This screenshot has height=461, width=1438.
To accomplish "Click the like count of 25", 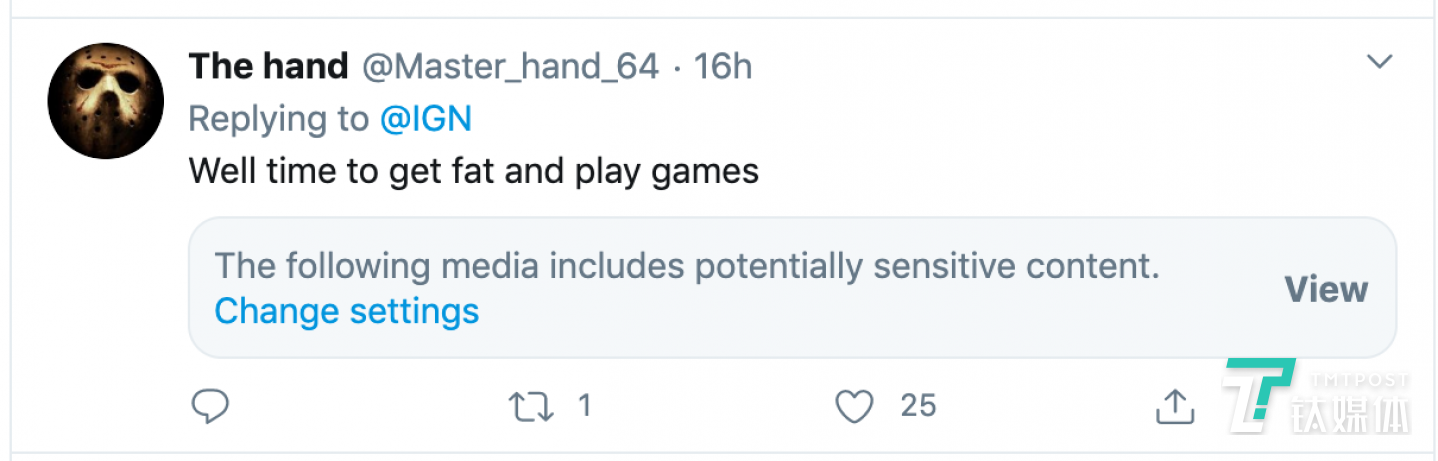I will (918, 405).
